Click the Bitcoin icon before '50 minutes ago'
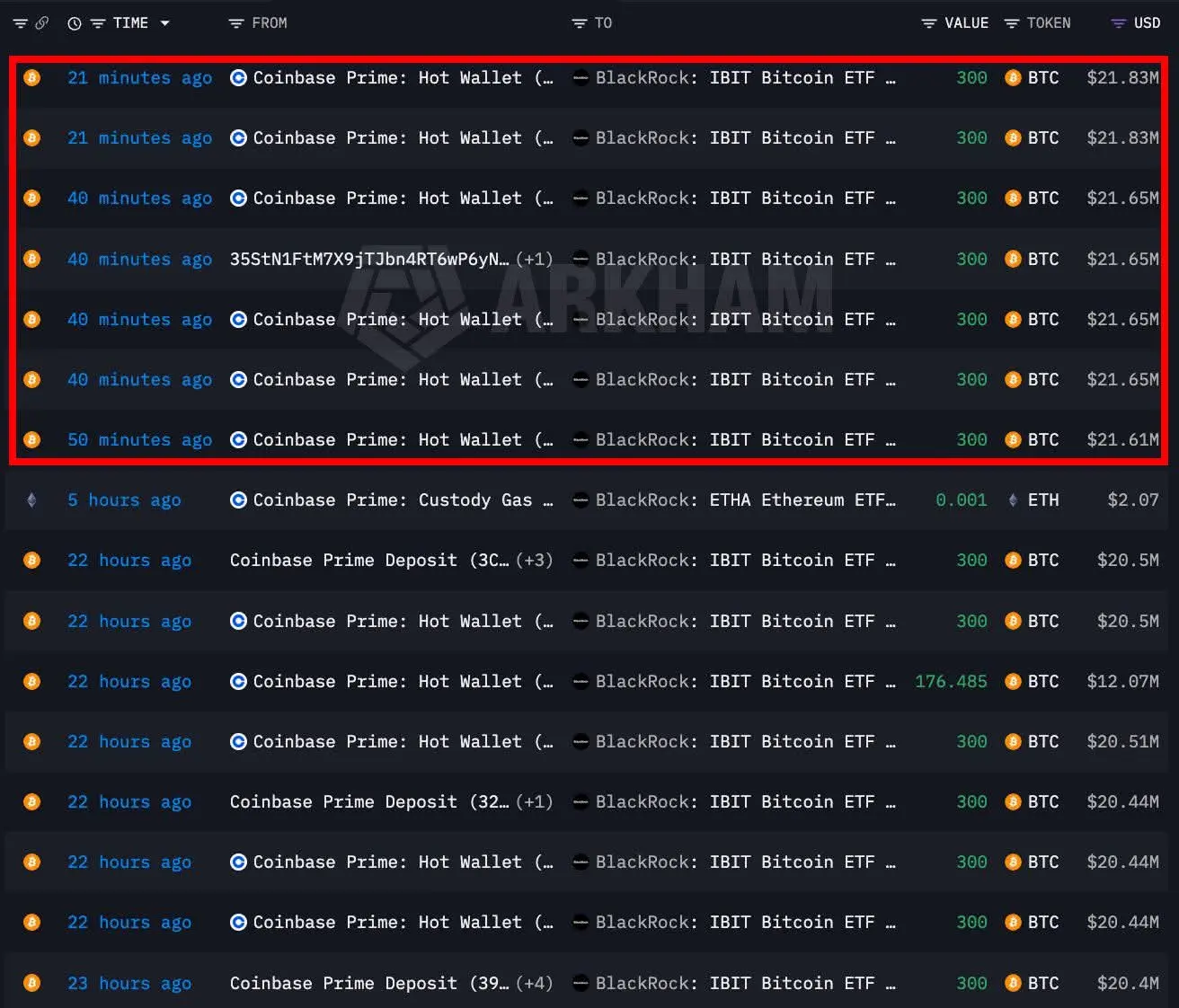Viewport: 1179px width, 1008px height. (31, 440)
